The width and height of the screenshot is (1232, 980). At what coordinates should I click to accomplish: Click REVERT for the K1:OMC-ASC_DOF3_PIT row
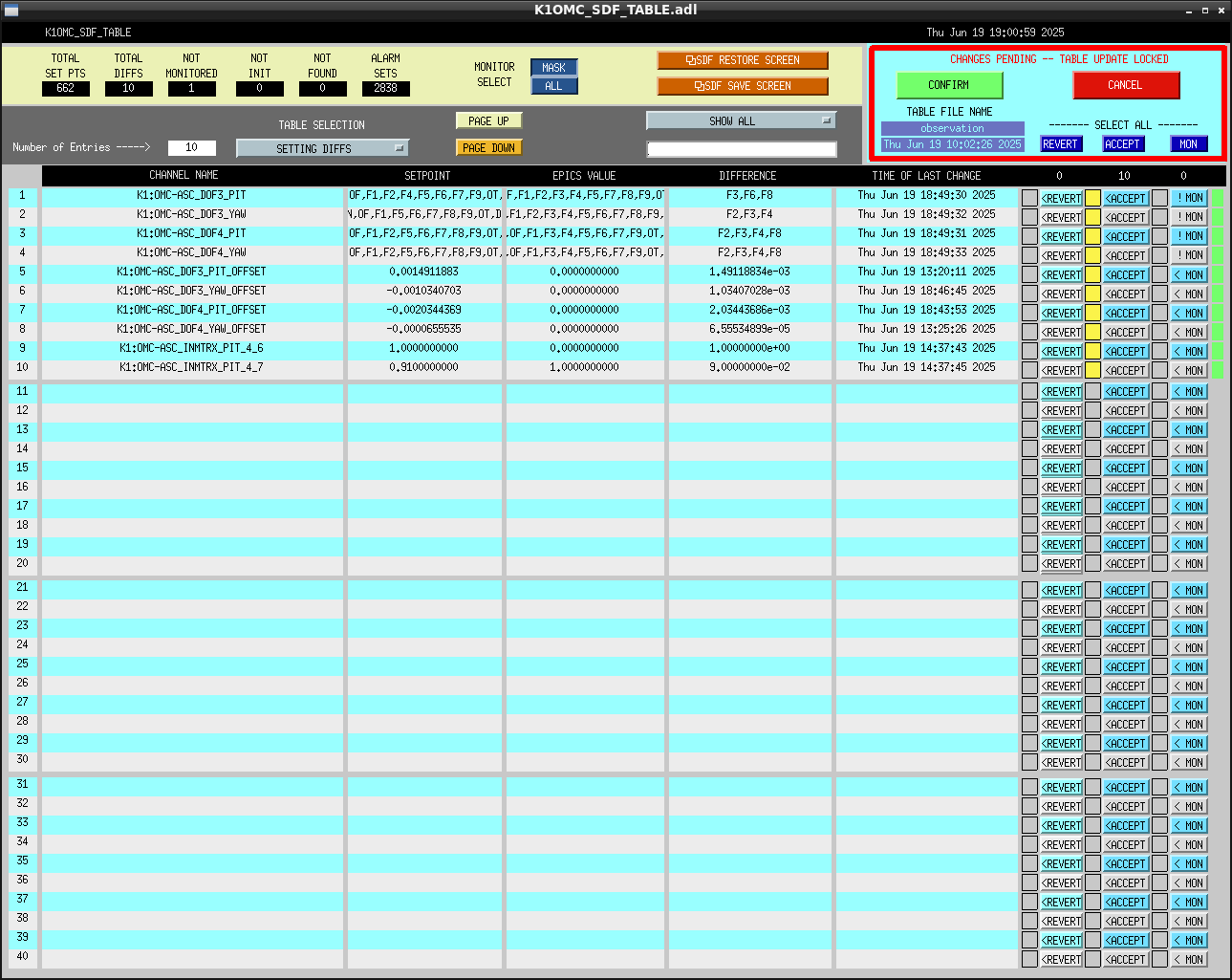[1061, 198]
